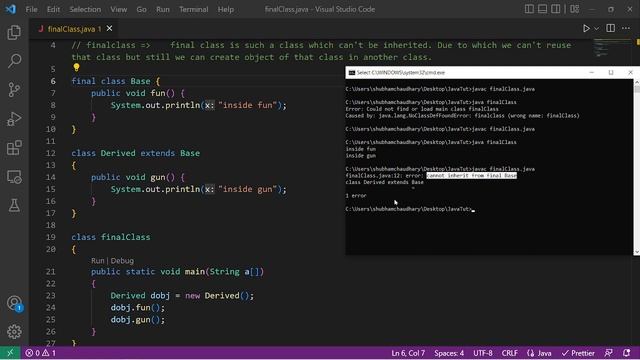Open the feedback icon in status bar
This screenshot has height=360, width=640.
click(608, 353)
